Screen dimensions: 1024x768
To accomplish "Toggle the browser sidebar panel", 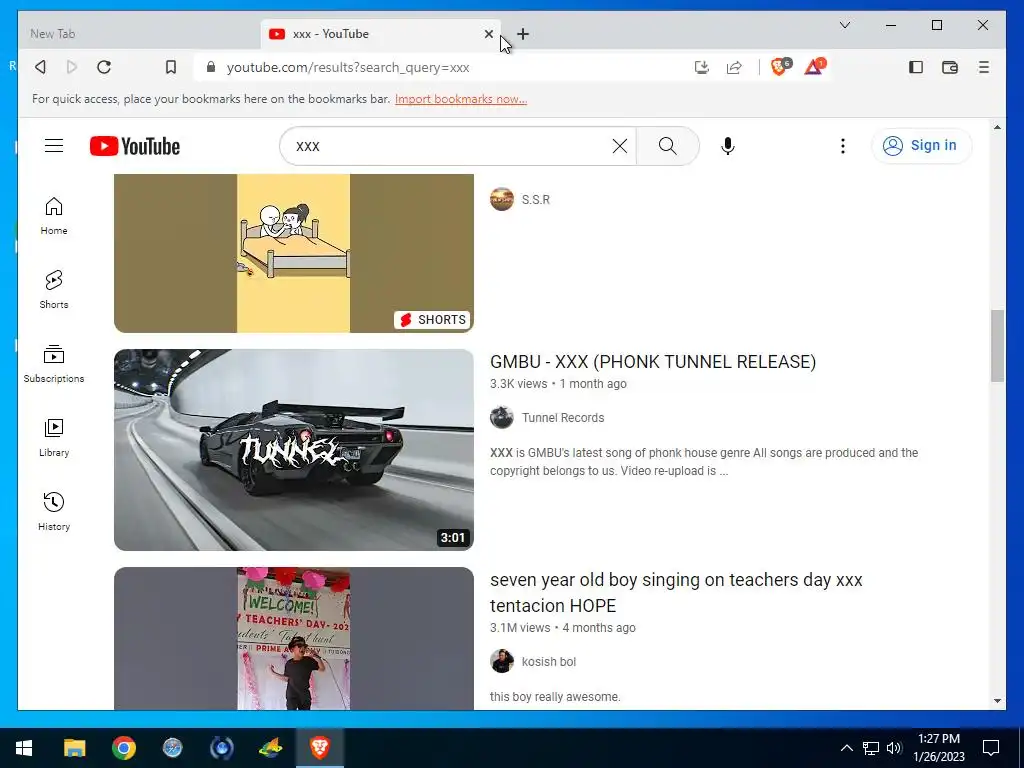I will [x=916, y=67].
